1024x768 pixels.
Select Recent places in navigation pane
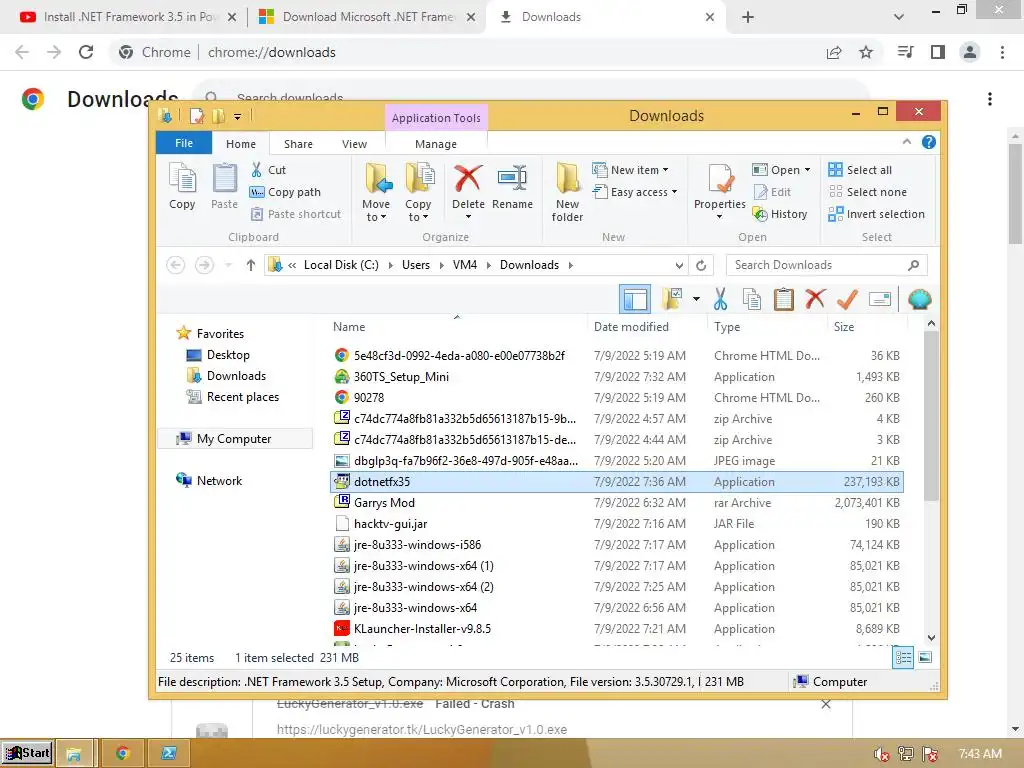[x=242, y=396]
